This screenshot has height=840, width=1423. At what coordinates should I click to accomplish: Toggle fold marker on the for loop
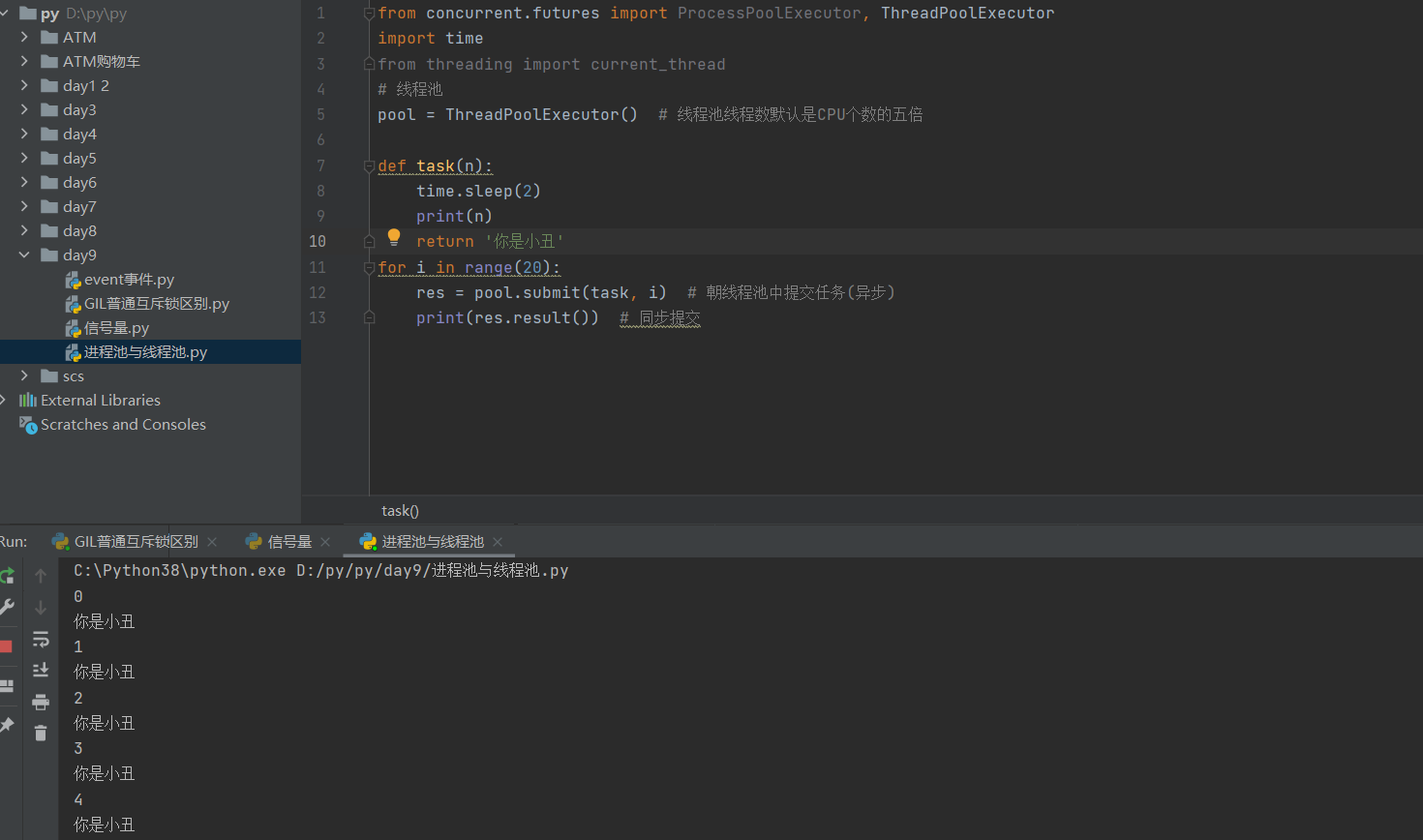(369, 268)
